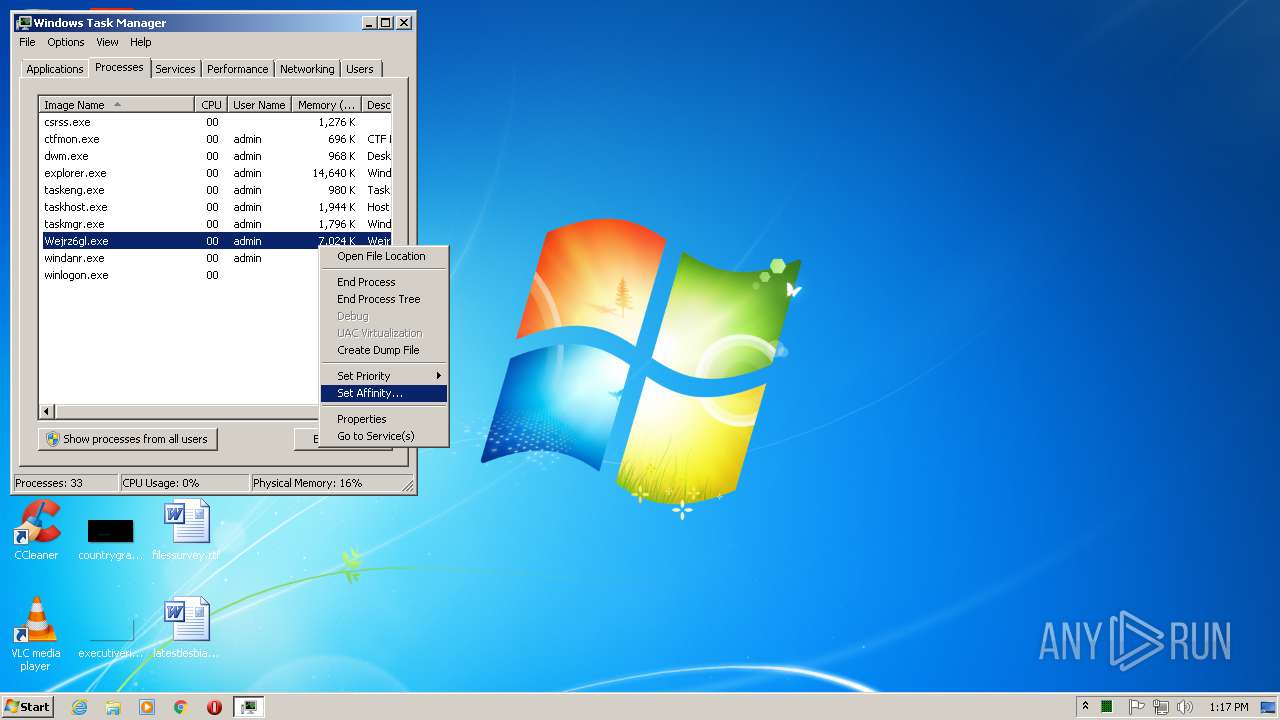
Task: Open Windows Explorer folder in taskbar
Action: point(113,707)
